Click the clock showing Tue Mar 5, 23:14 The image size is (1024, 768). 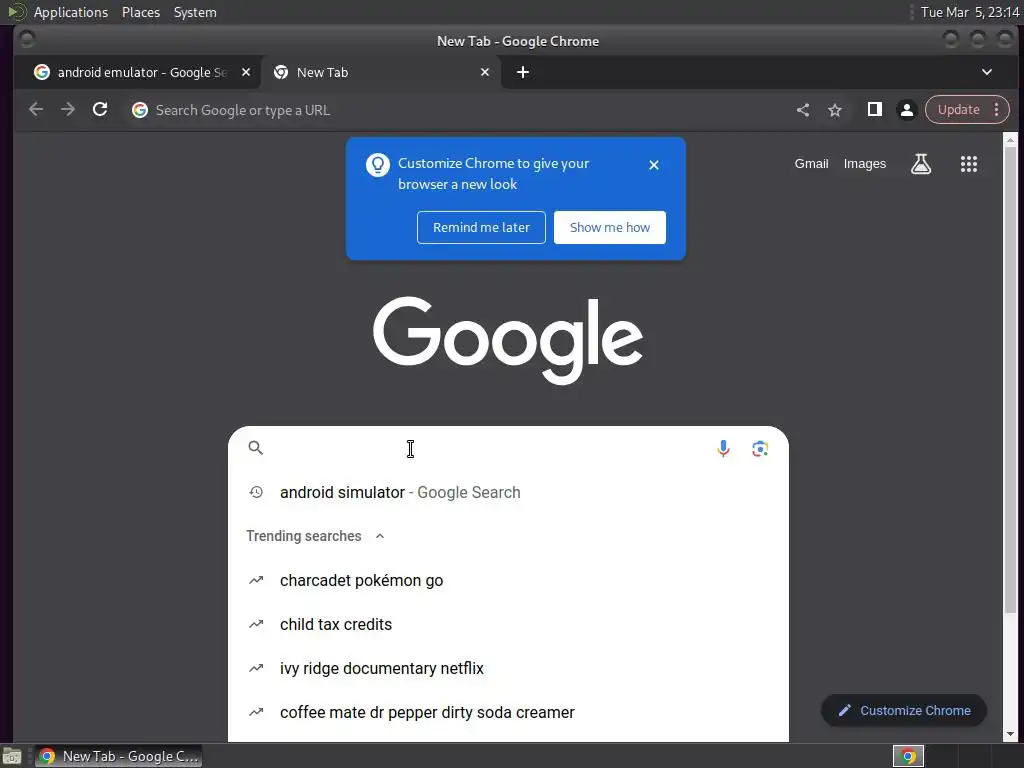pos(970,12)
